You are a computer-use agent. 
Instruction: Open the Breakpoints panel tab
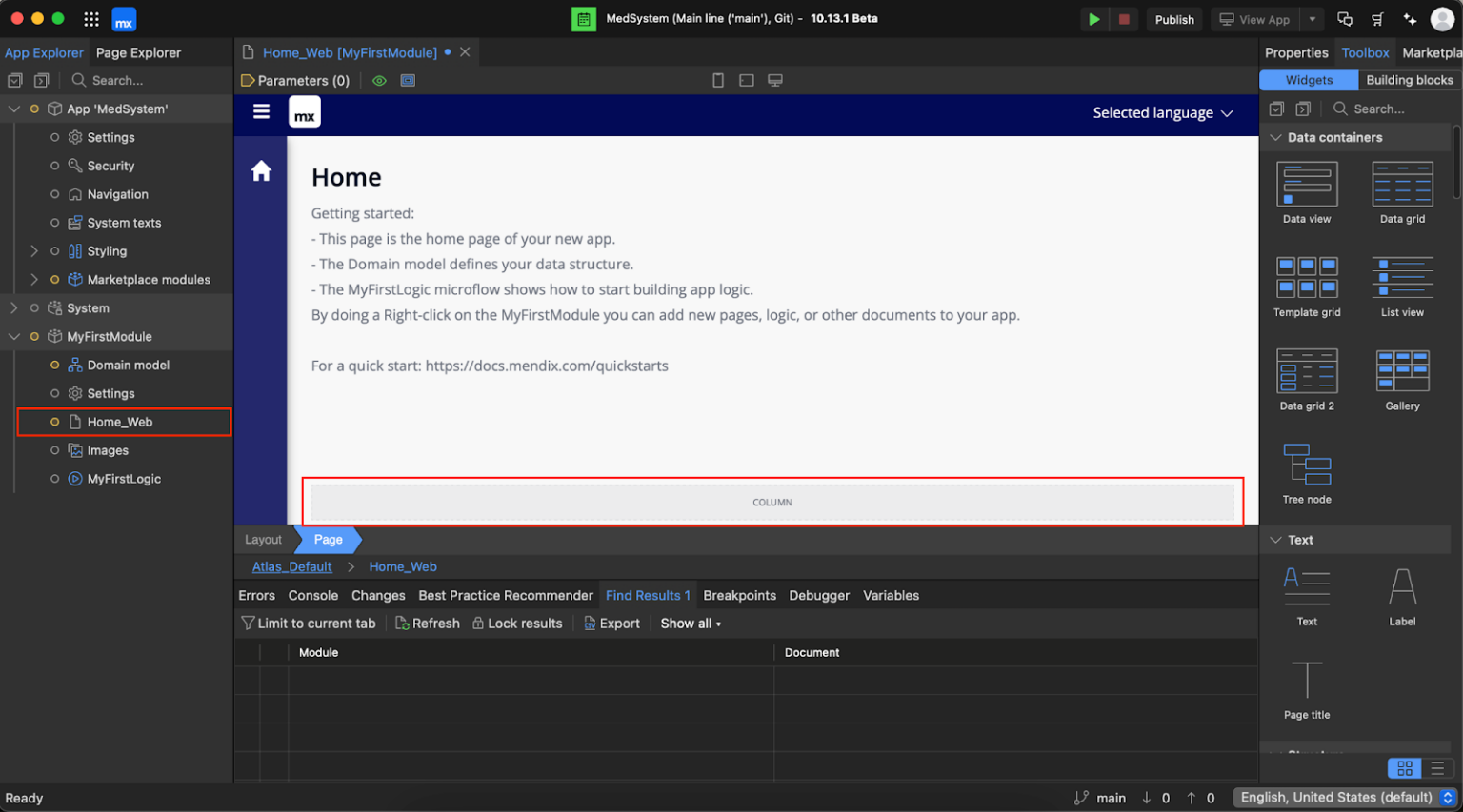pyautogui.click(x=739, y=595)
